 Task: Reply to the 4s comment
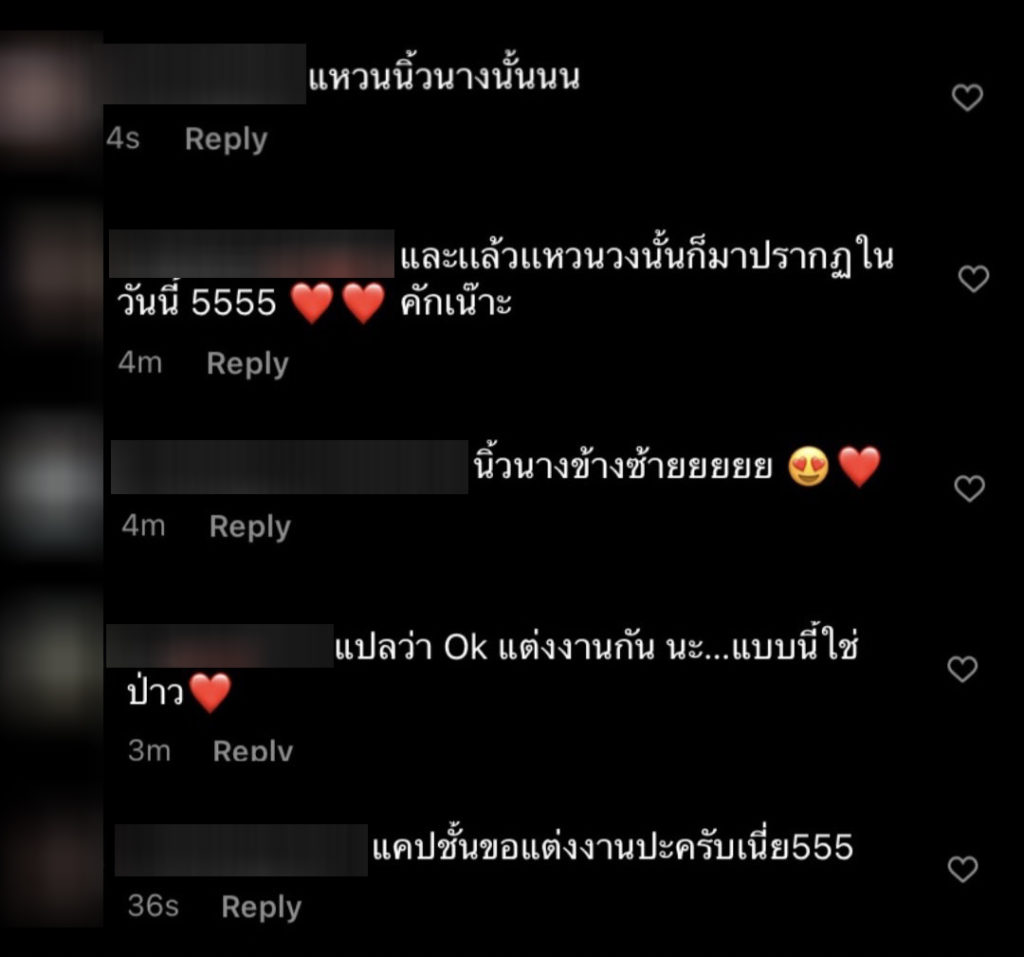coord(226,139)
